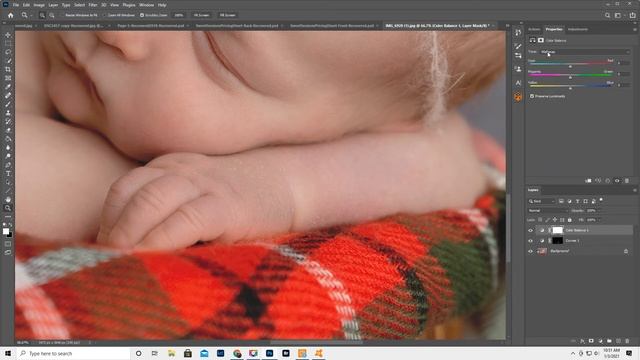
Task: Open the Layers panel menu
Action: click(635, 190)
